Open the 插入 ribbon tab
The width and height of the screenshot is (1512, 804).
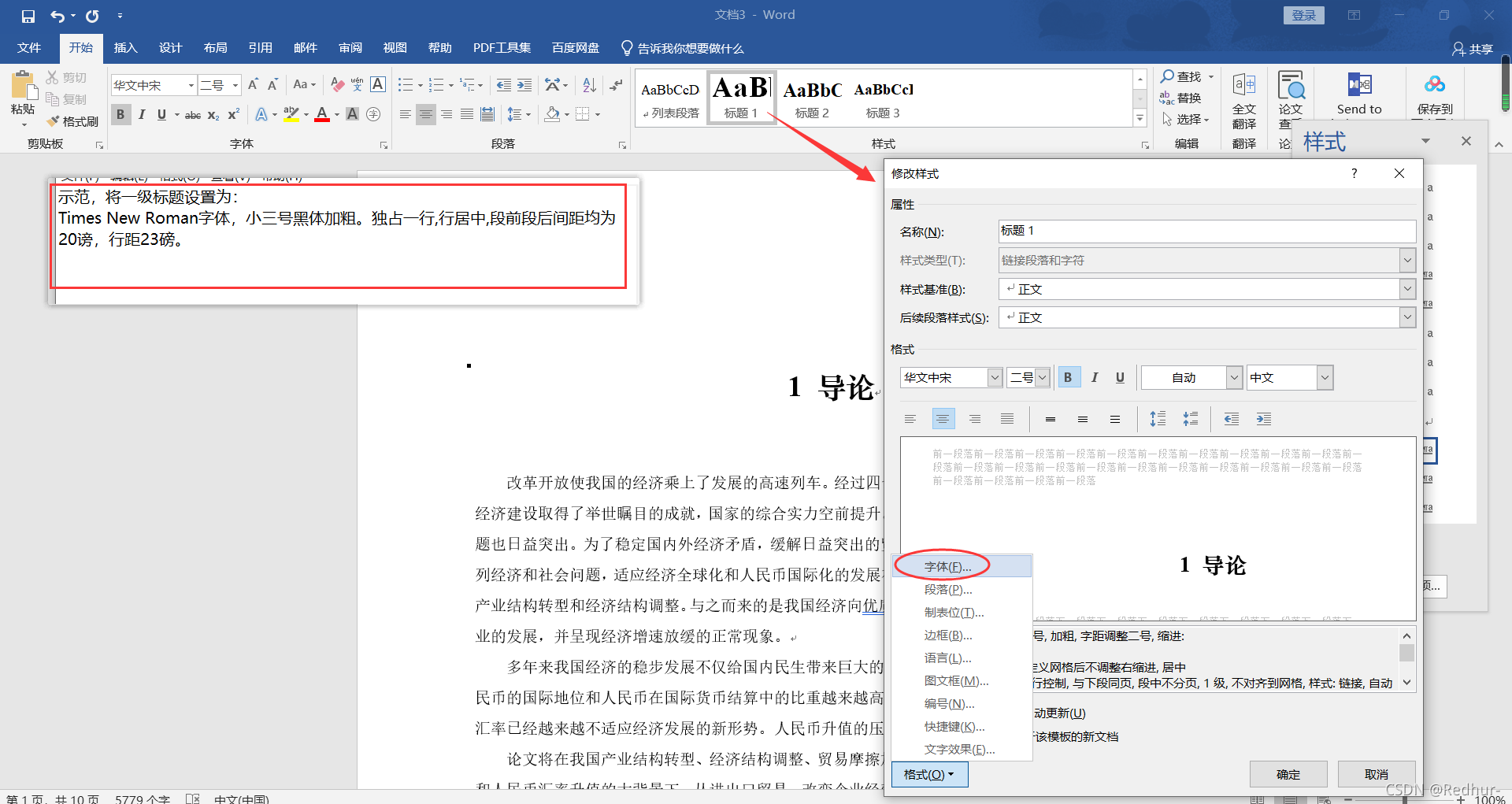(125, 48)
